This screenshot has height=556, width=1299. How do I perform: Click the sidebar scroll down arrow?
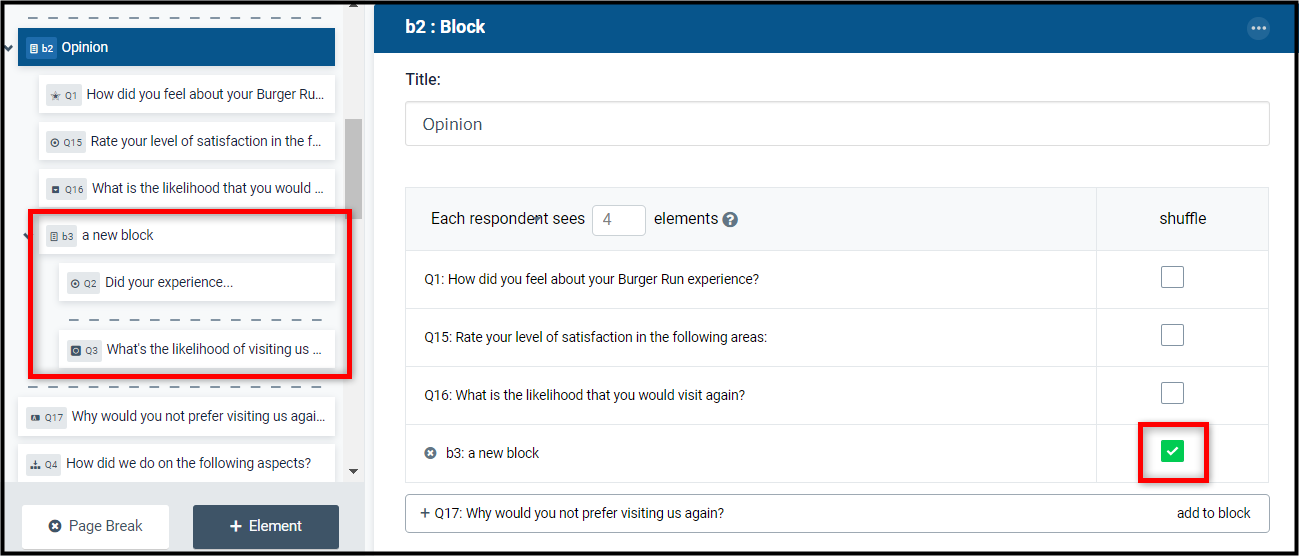(x=353, y=470)
